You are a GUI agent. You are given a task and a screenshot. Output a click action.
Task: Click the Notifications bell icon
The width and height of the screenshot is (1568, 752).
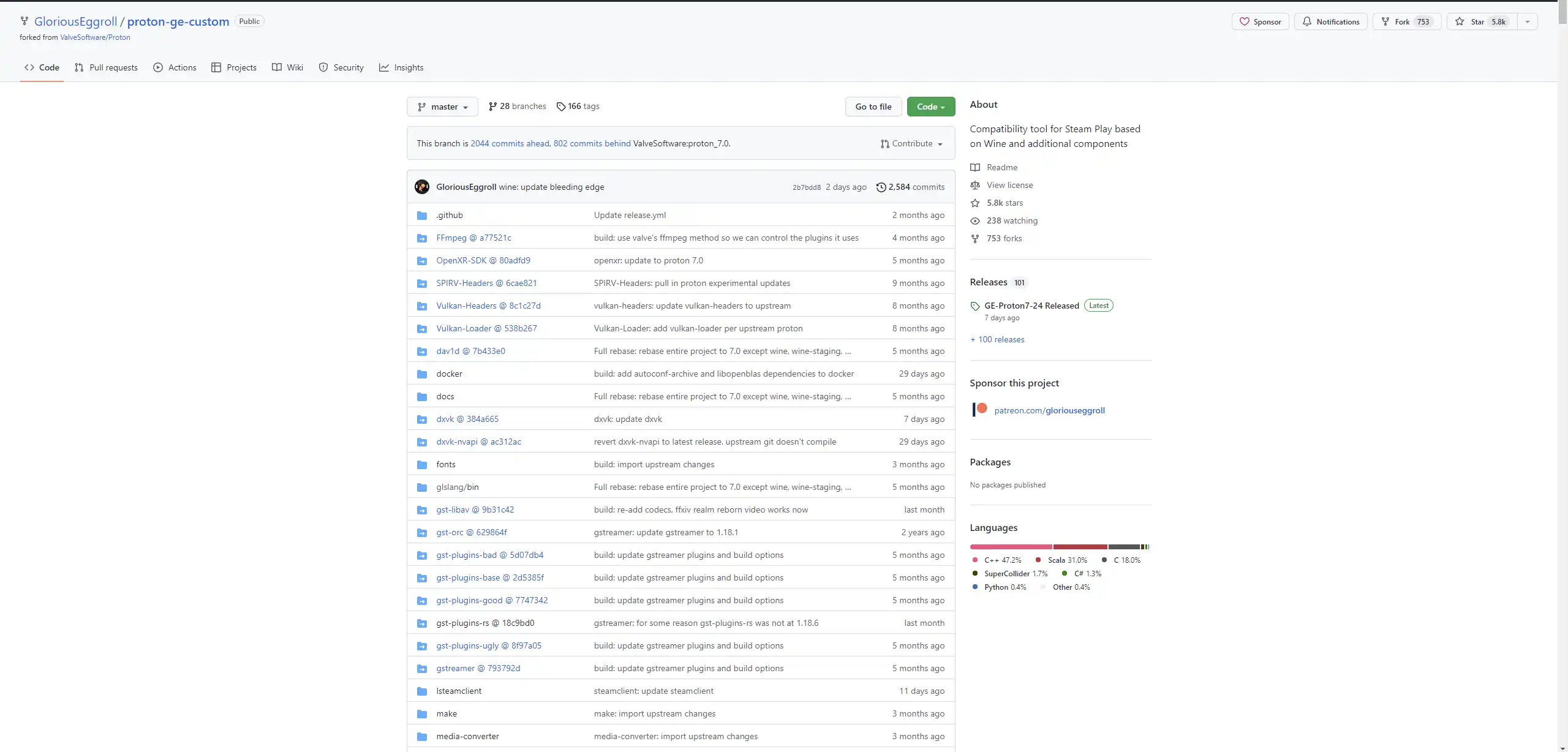point(1307,21)
